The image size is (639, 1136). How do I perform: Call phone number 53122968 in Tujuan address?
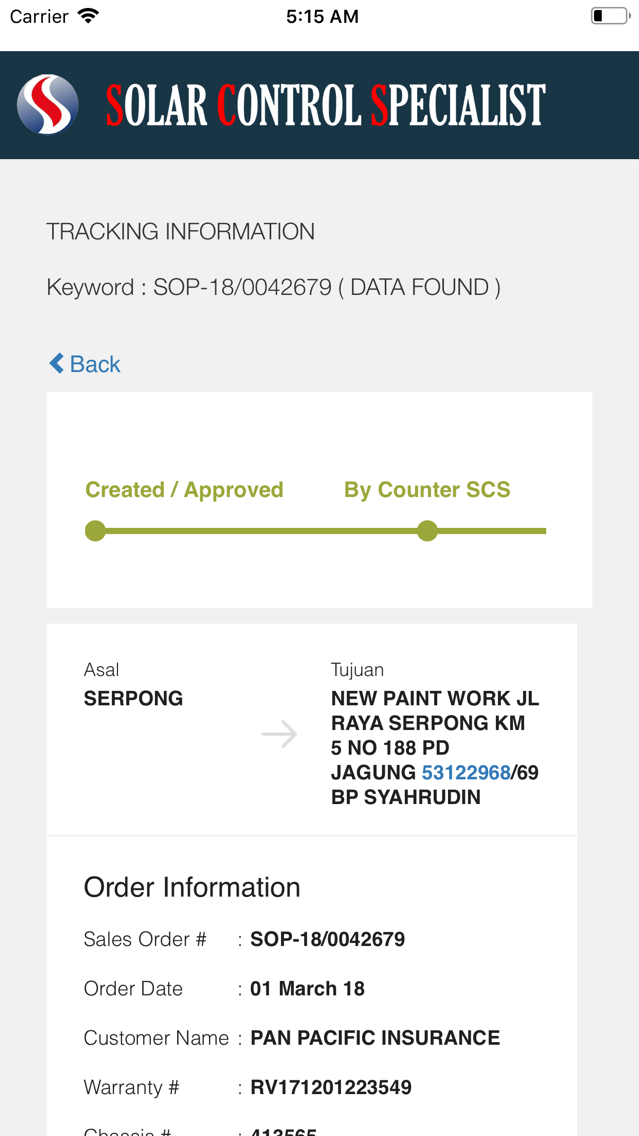pyautogui.click(x=466, y=772)
